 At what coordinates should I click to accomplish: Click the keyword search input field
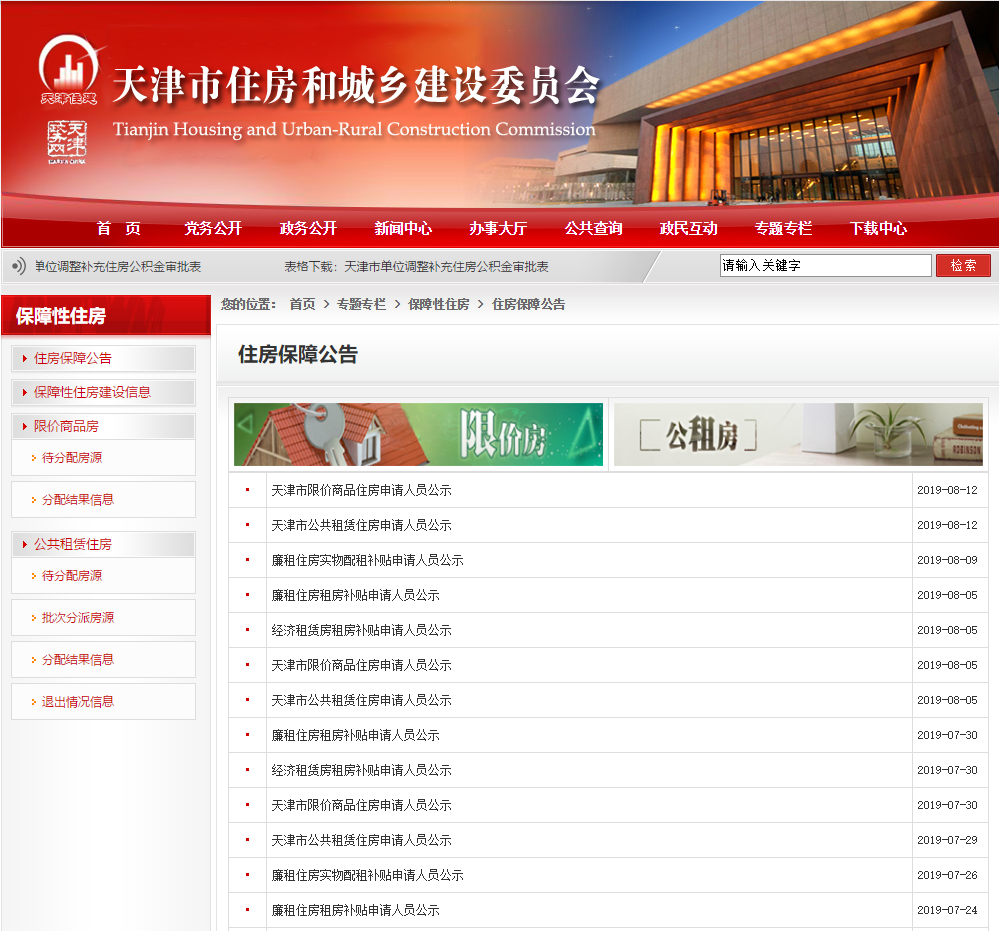[x=824, y=265]
